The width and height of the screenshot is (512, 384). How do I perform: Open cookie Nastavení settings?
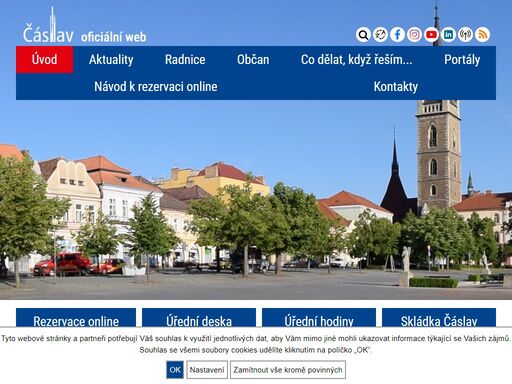click(207, 370)
